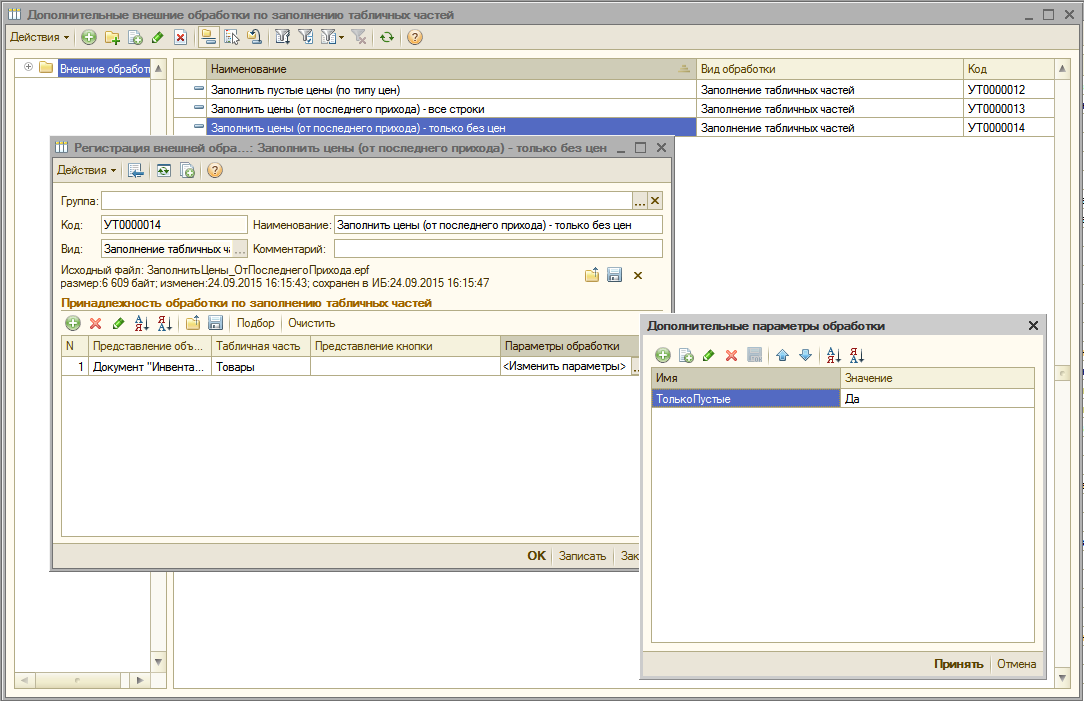Image resolution: width=1084 pixels, height=701 pixels.
Task: Click the Комментарий input field
Action: click(497, 249)
